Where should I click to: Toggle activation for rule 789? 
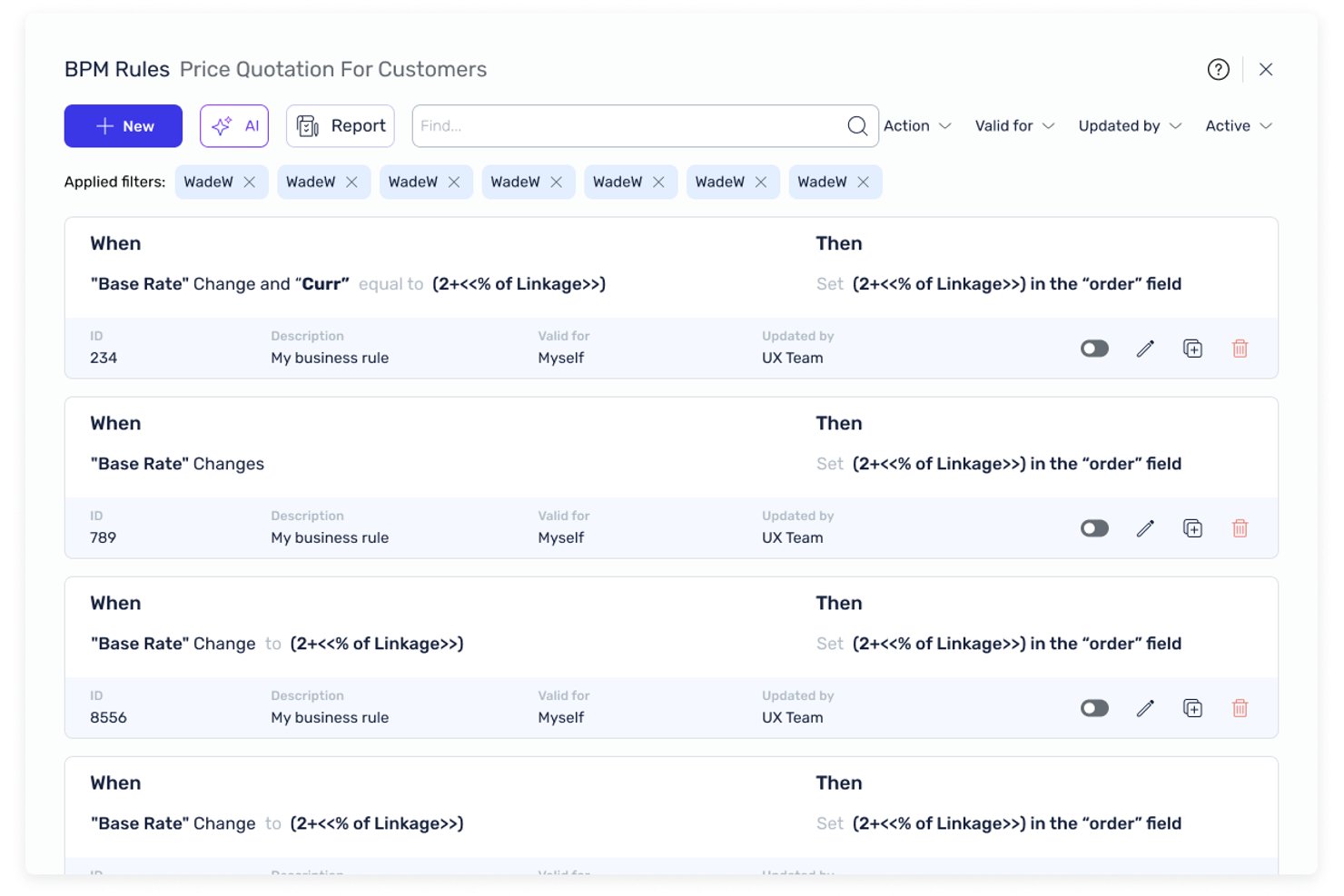(1094, 528)
